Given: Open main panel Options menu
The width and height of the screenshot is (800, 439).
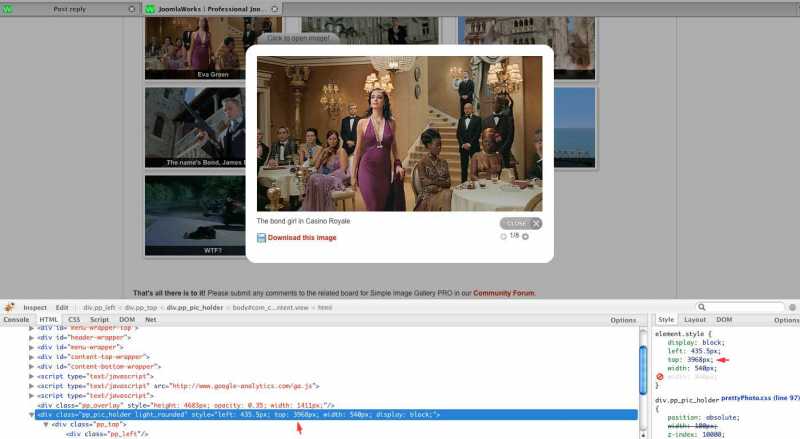Looking at the screenshot, I should (623, 320).
